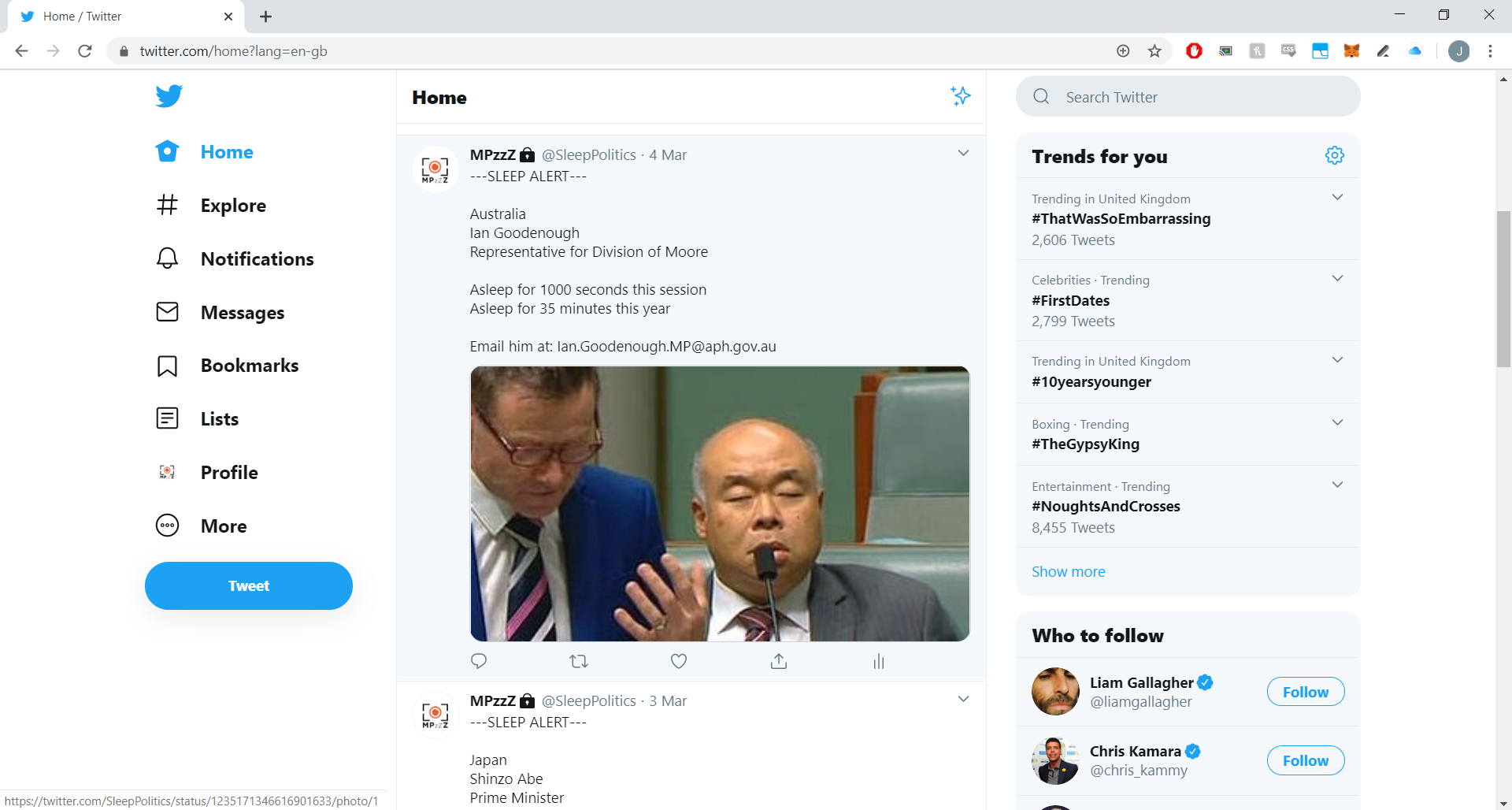Viewport: 1512px width, 810px height.
Task: Open Lists in sidebar
Action: click(198, 419)
